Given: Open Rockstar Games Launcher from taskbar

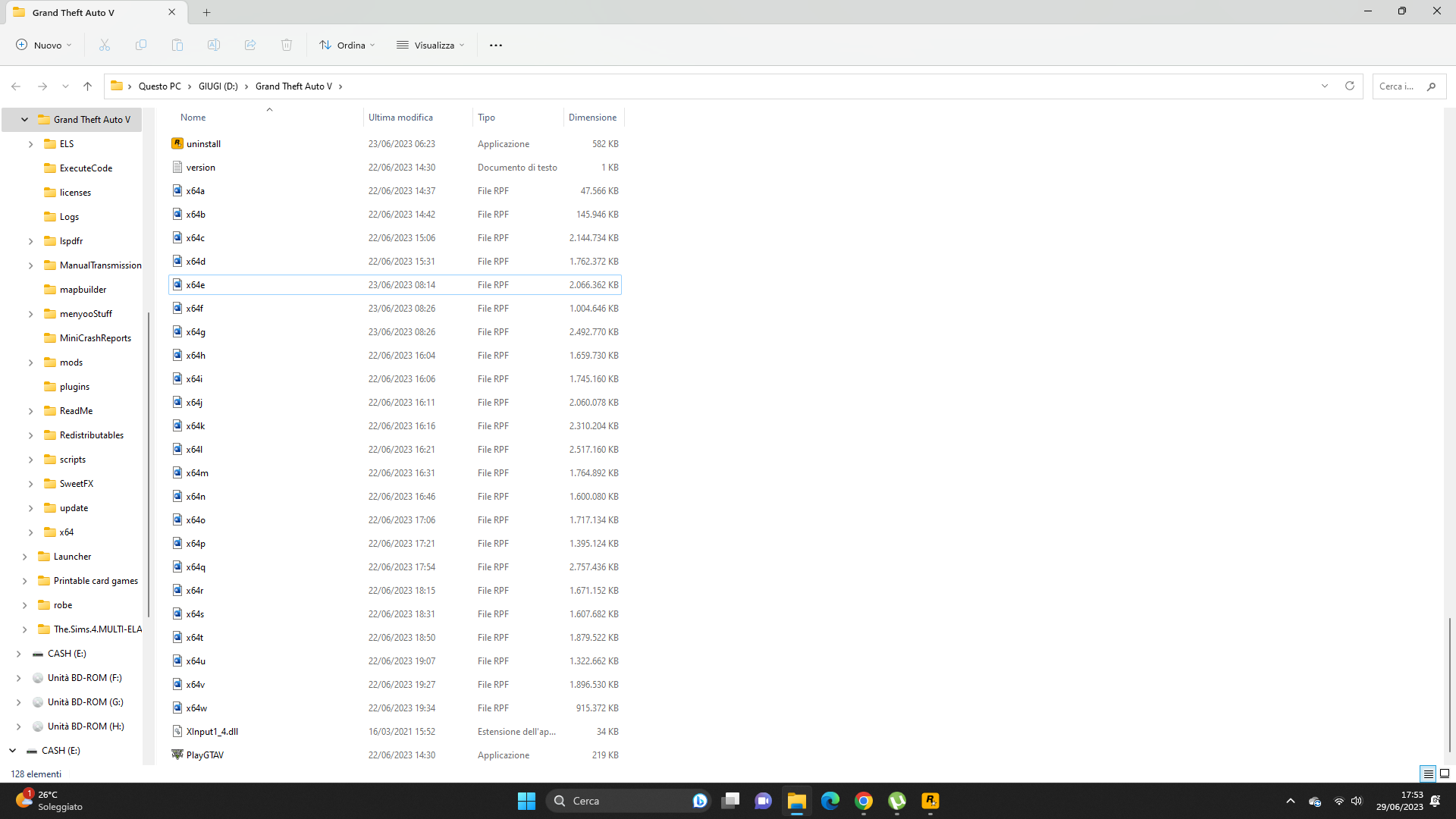Looking at the screenshot, I should [x=930, y=801].
